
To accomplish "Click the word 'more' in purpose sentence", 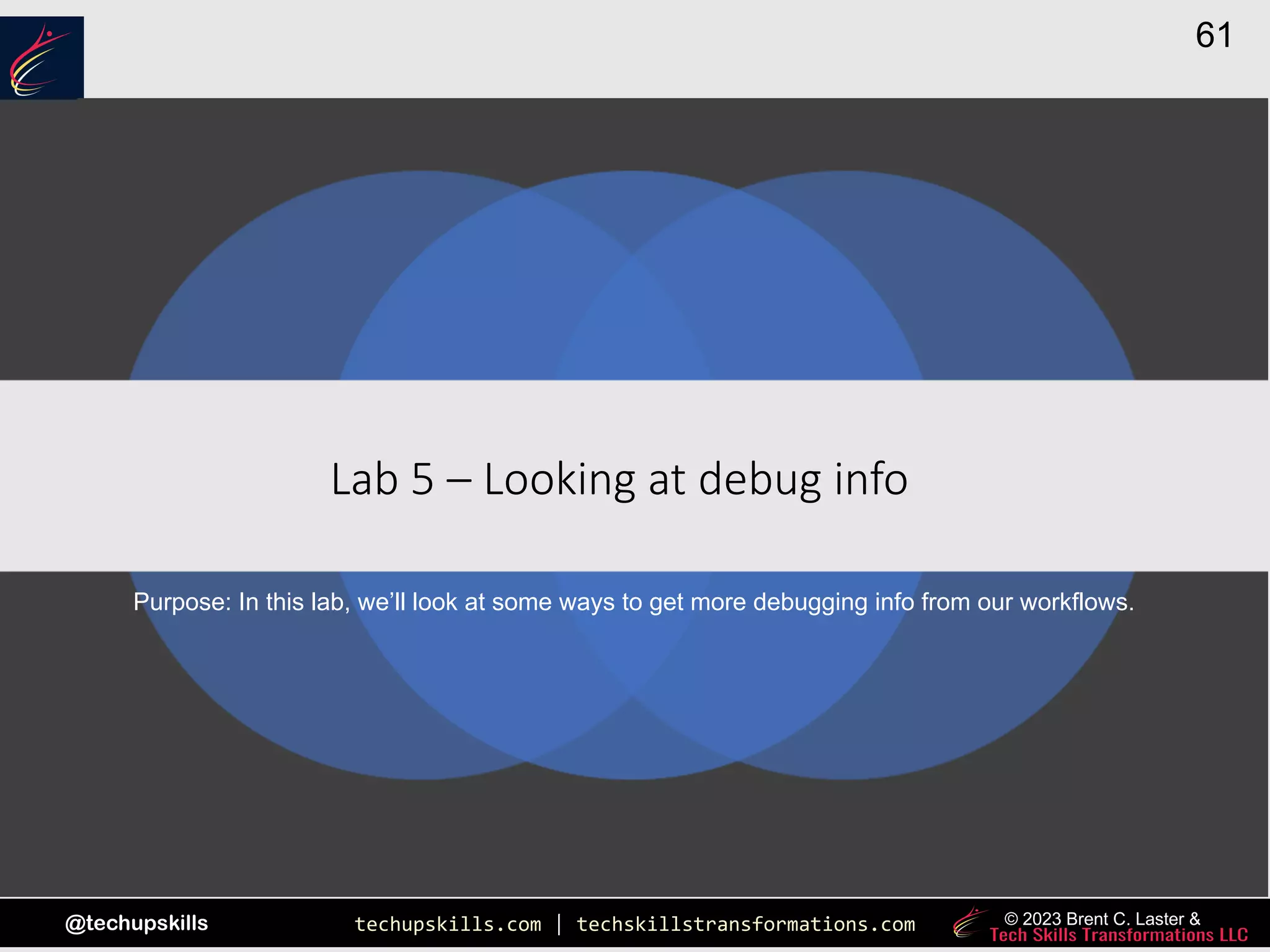I will point(718,602).
